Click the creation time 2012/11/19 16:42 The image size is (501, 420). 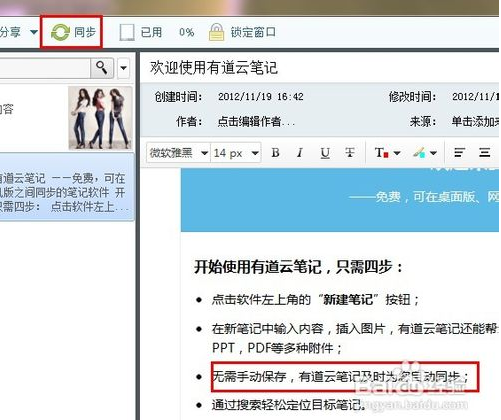[x=261, y=97]
